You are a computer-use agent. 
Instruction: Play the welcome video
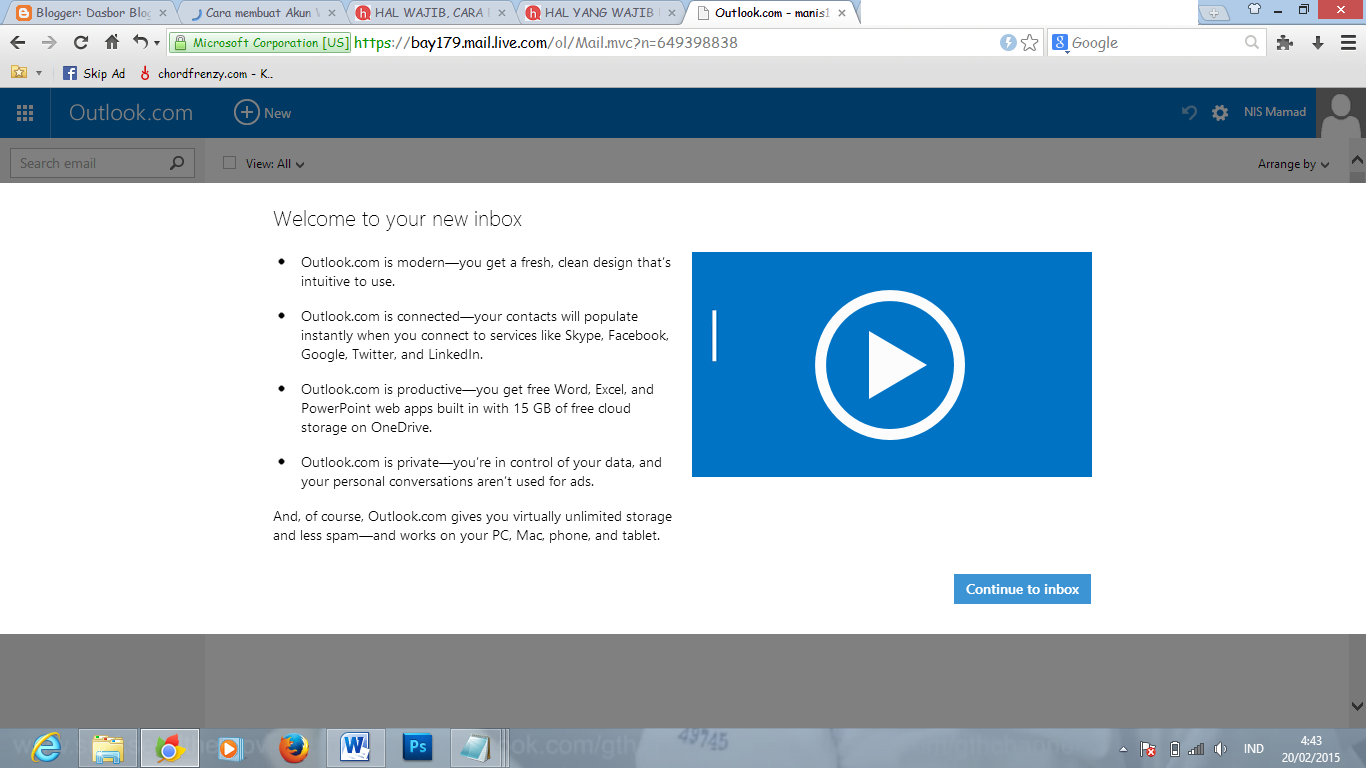[891, 364]
